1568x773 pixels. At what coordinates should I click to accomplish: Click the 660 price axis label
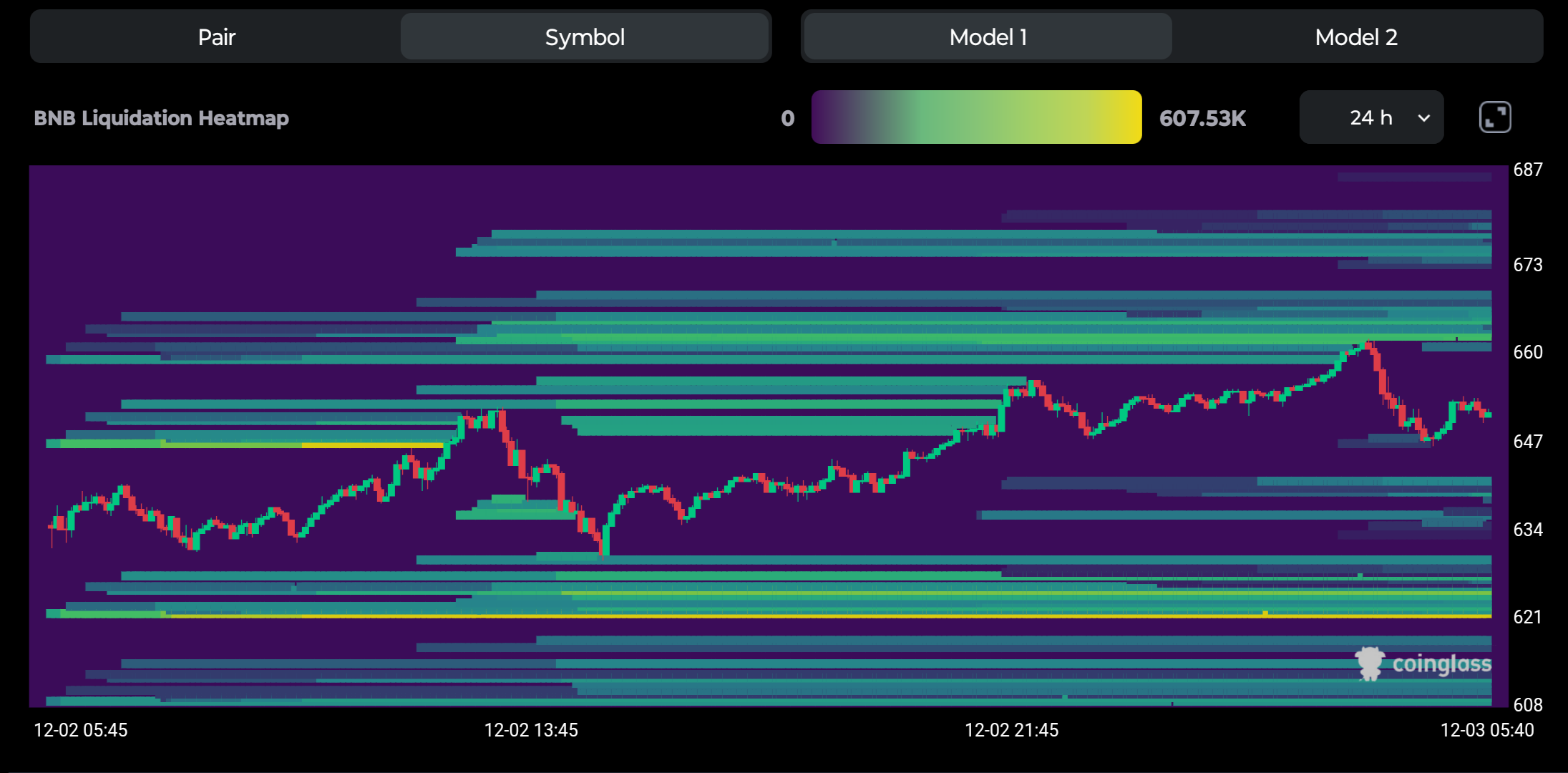click(1527, 352)
